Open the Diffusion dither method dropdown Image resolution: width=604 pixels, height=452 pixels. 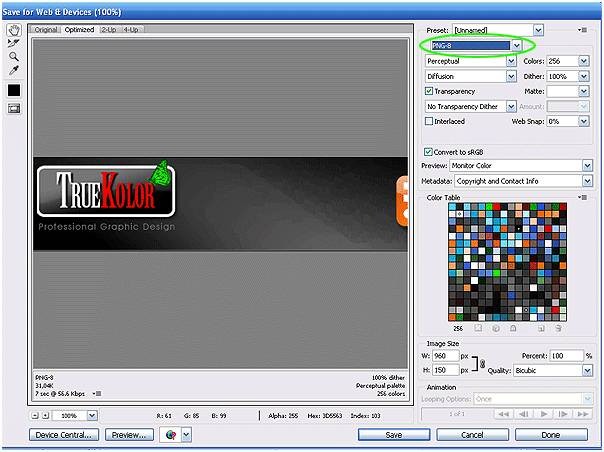click(x=511, y=76)
